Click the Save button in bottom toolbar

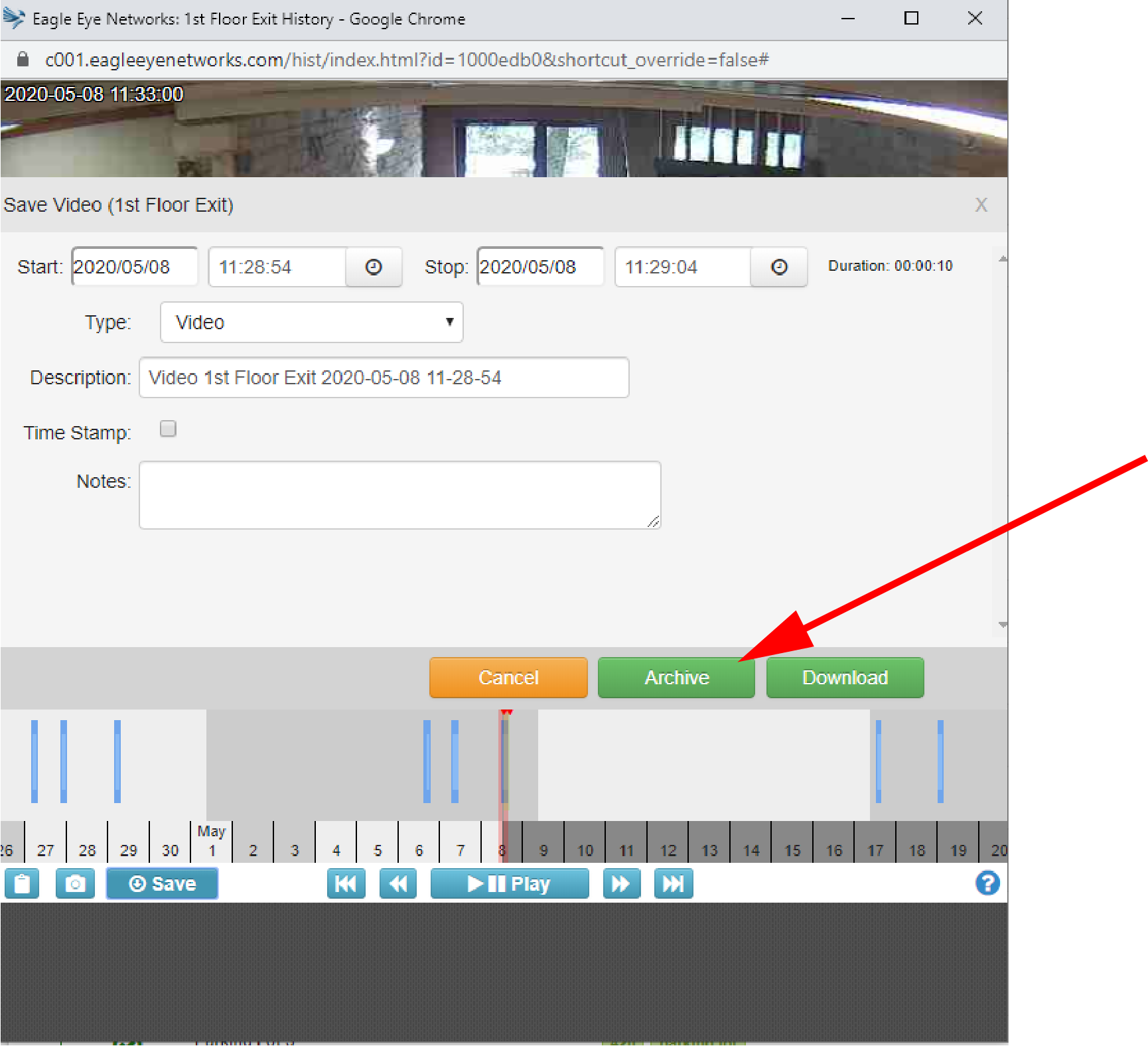(x=163, y=884)
